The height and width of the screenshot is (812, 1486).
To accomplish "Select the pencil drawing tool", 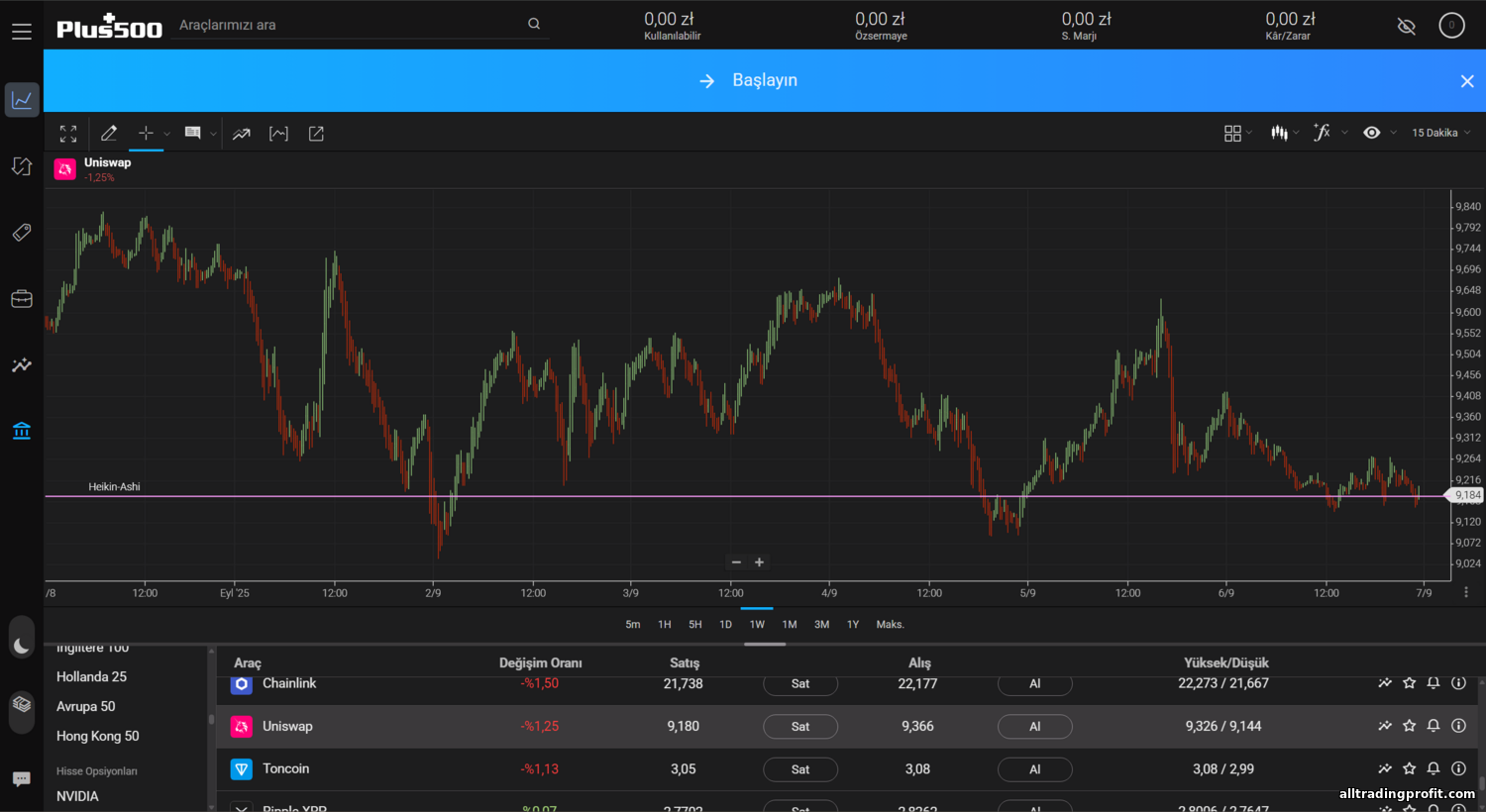I will [109, 134].
